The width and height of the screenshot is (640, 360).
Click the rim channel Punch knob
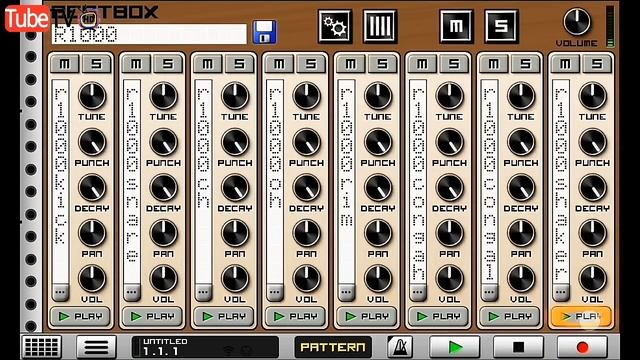(x=378, y=142)
